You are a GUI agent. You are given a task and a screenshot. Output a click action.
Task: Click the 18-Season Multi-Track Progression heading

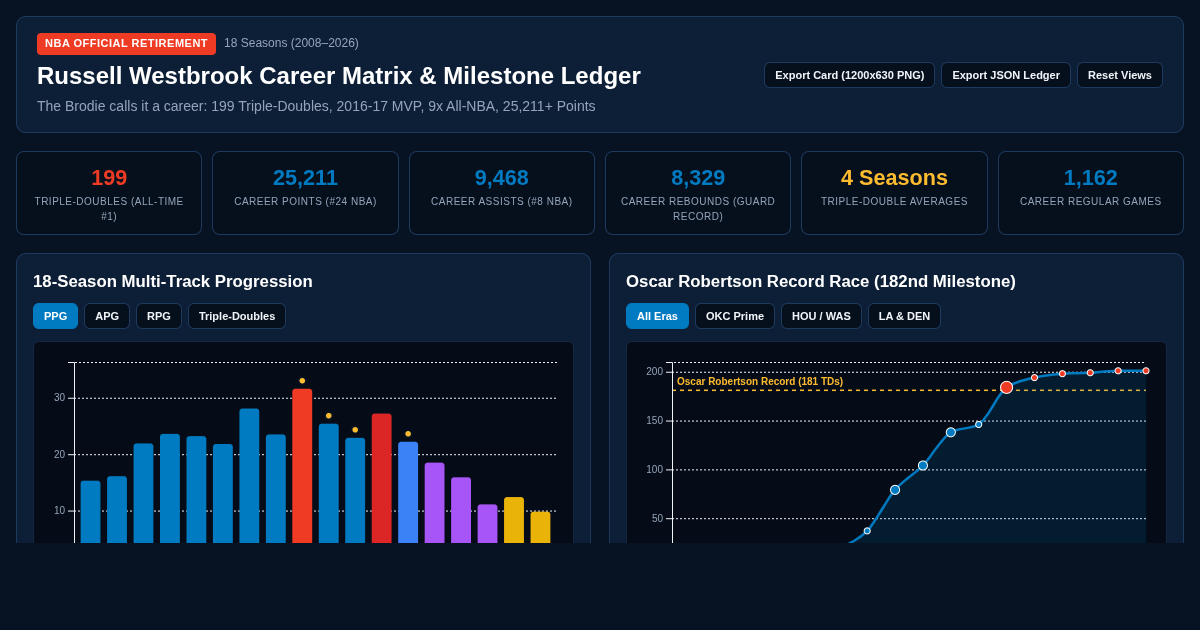pos(173,282)
